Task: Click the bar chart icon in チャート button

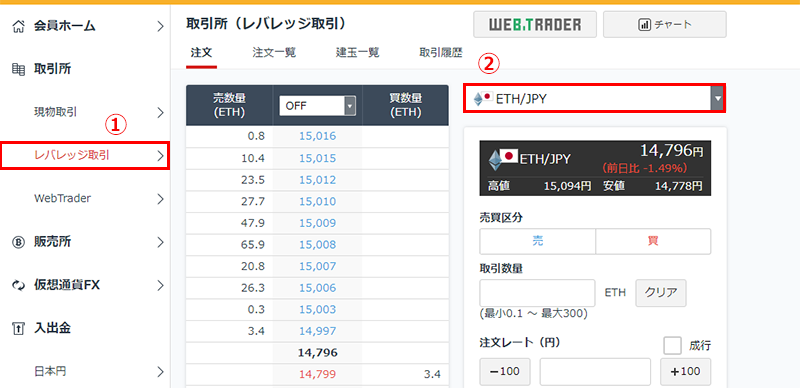Action: click(644, 25)
